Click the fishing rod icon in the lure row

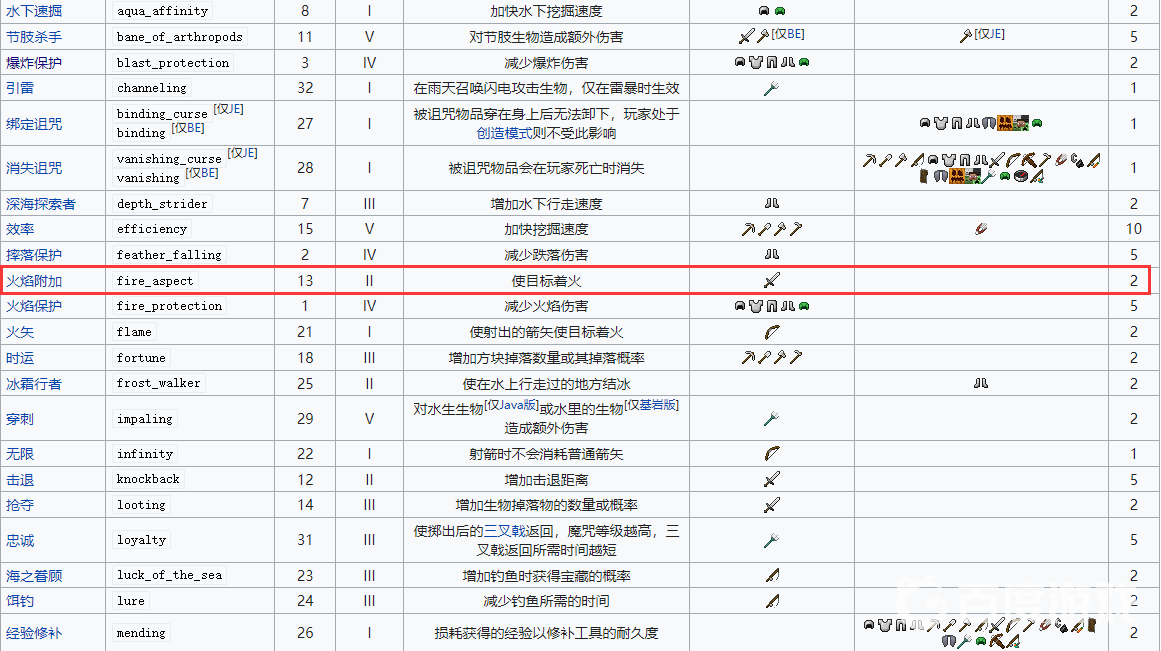click(771, 601)
